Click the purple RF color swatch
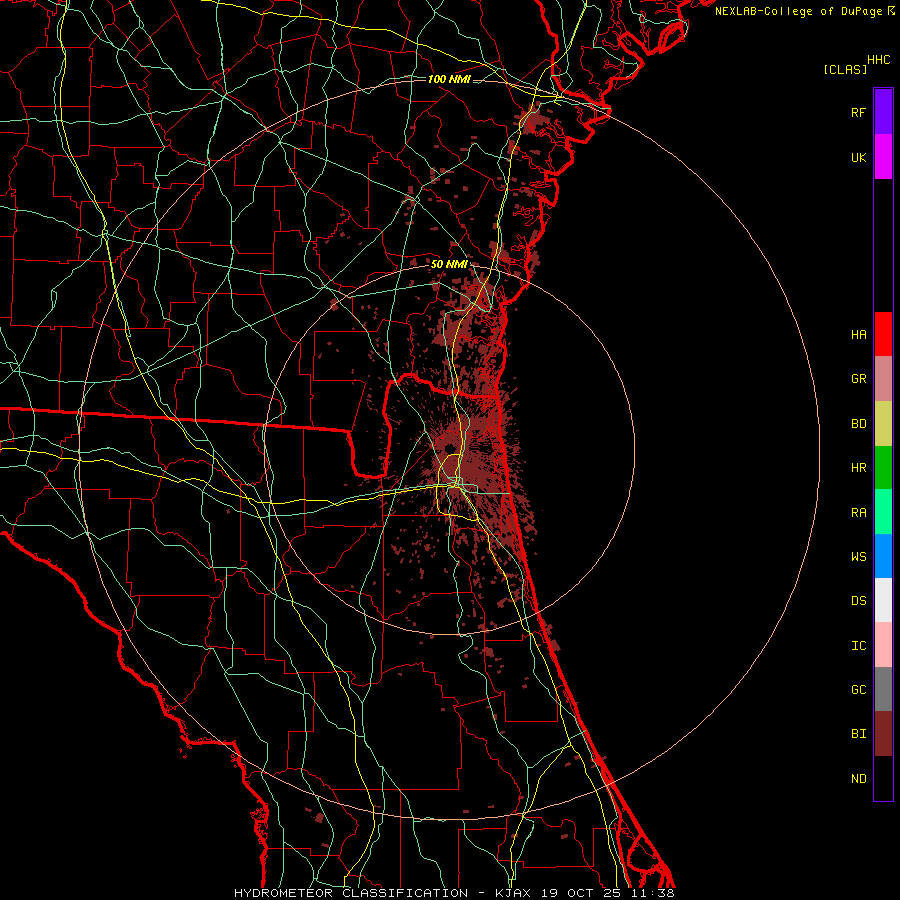Viewport: 900px width, 900px height. pyautogui.click(x=883, y=112)
